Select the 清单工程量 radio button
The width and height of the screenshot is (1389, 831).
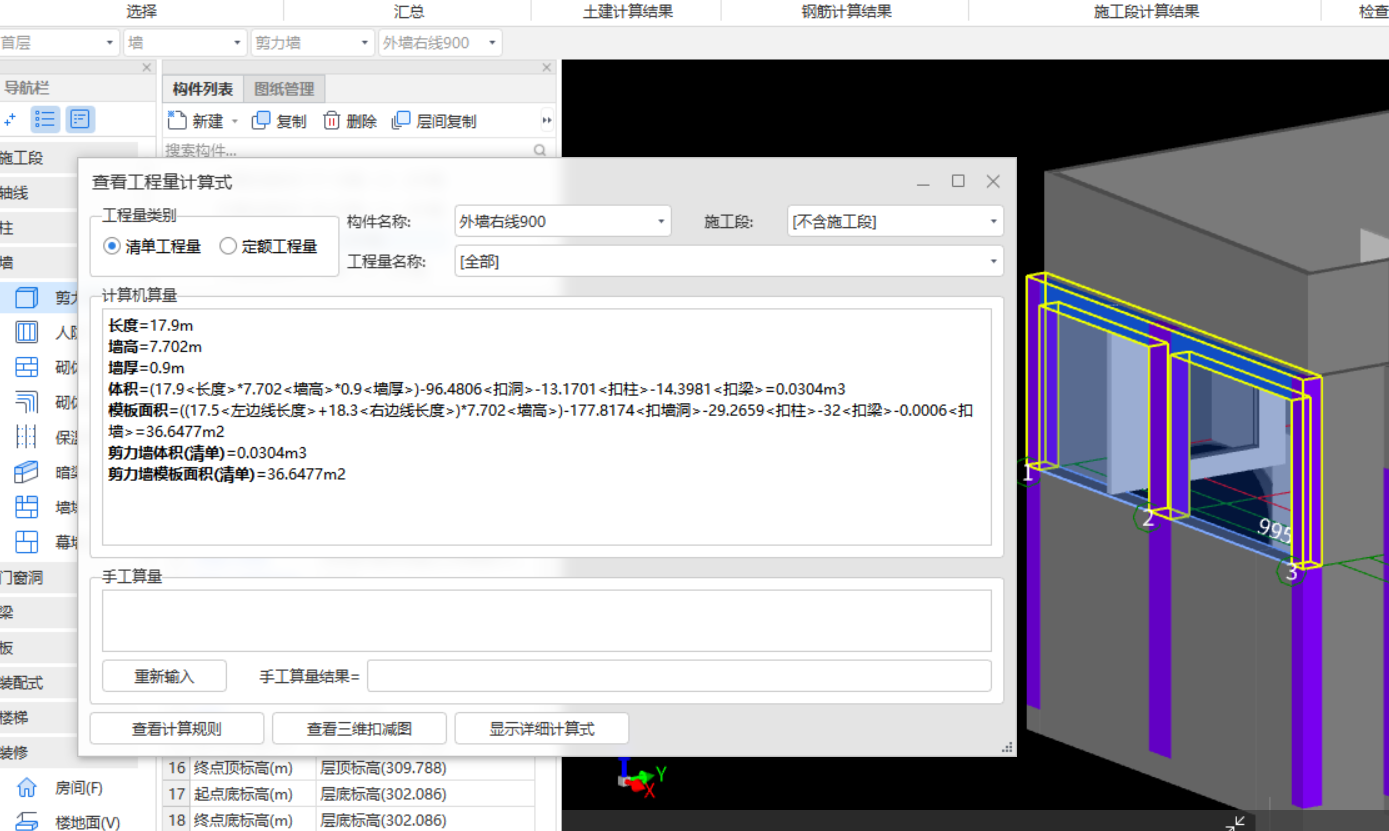tap(112, 246)
